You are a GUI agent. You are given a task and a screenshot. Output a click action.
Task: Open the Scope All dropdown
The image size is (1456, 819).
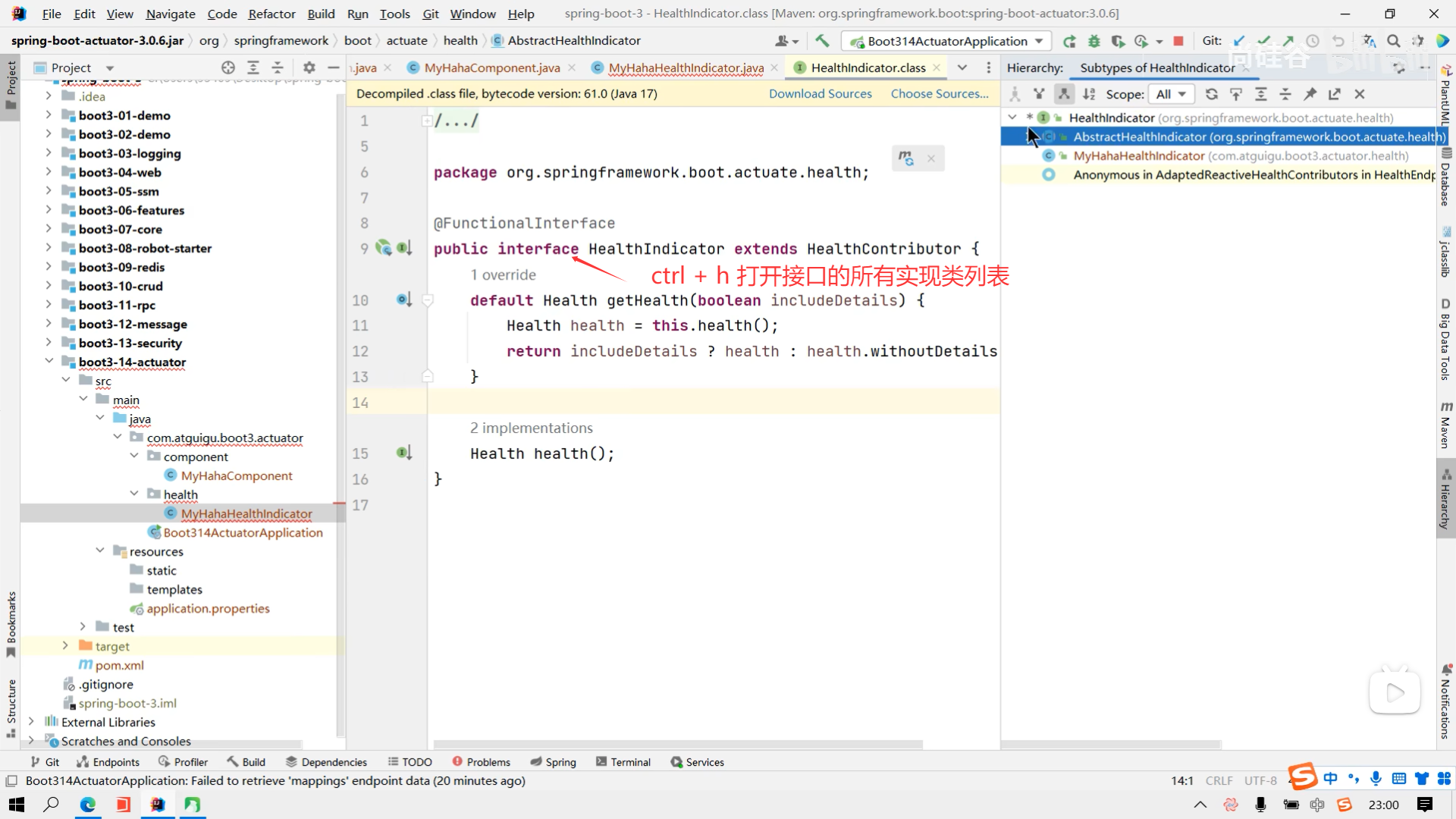(x=1171, y=94)
